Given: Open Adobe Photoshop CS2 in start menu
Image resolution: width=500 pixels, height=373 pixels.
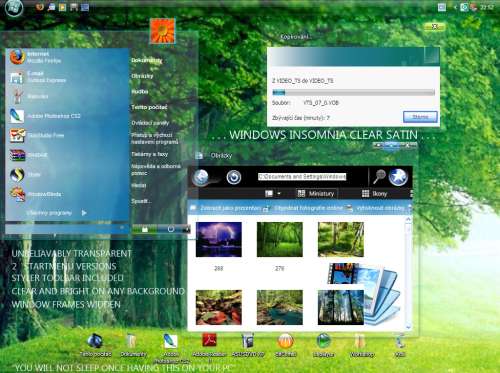Looking at the screenshot, I should pyautogui.click(x=45, y=116).
